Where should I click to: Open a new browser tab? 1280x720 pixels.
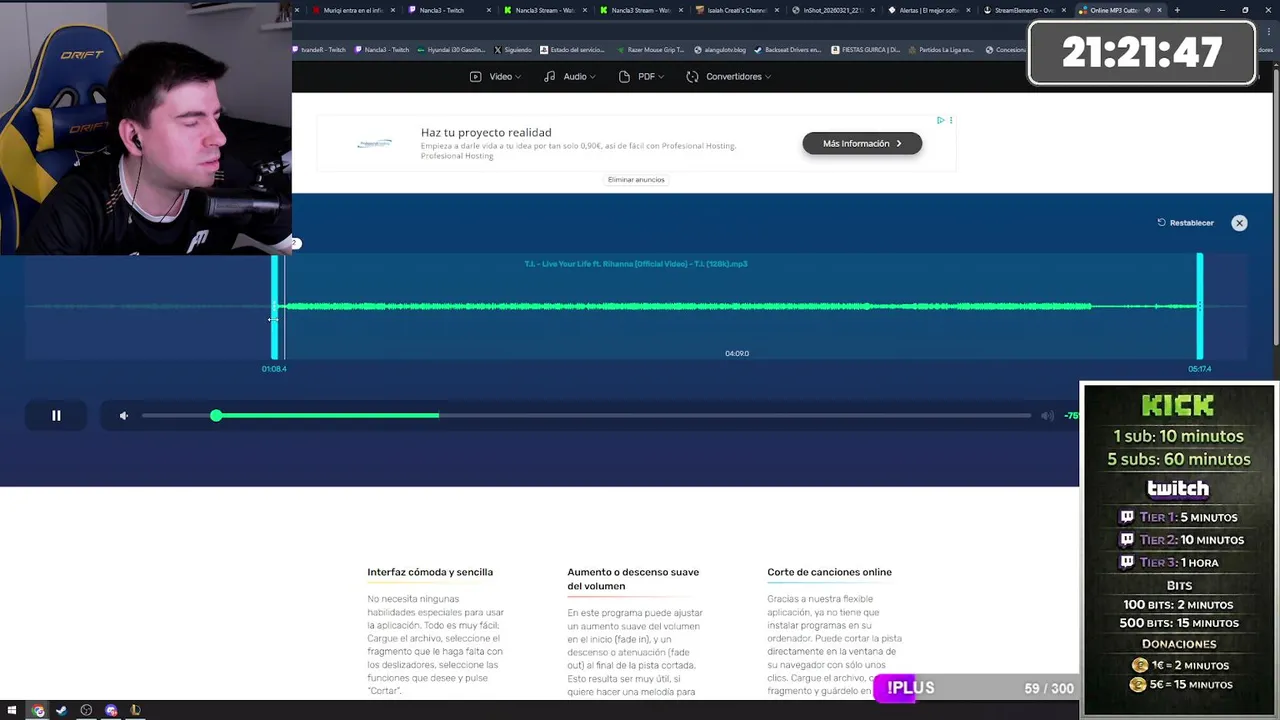click(x=1177, y=10)
